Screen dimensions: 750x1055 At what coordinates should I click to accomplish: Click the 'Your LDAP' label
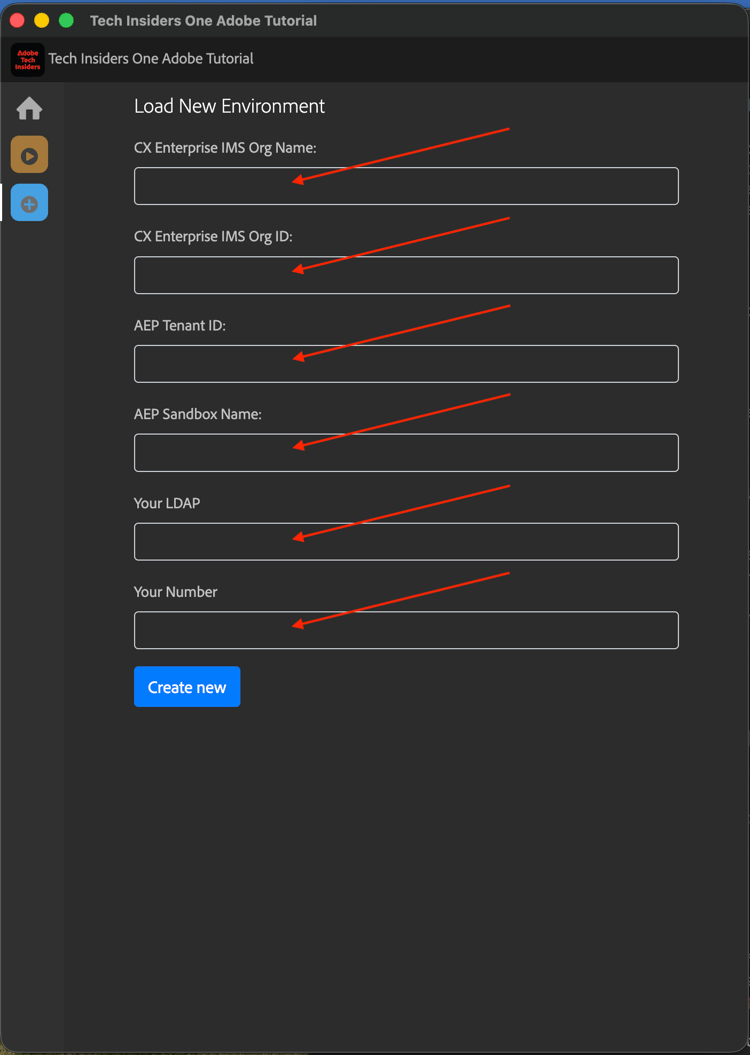[x=167, y=503]
